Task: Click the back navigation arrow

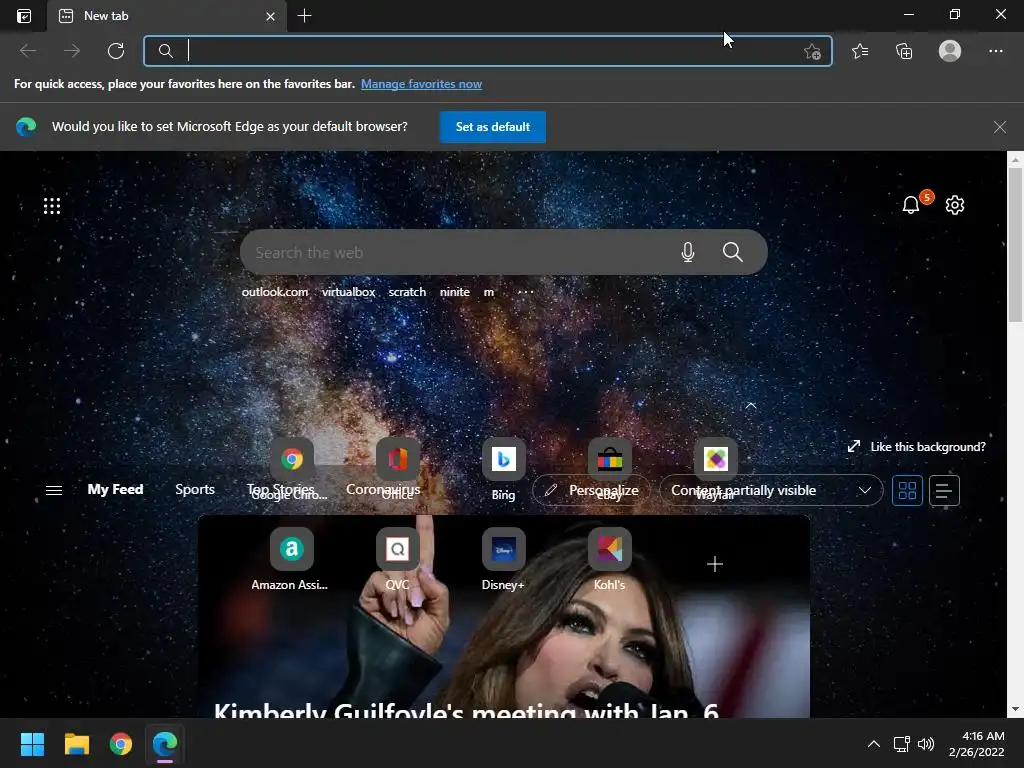Action: [28, 51]
